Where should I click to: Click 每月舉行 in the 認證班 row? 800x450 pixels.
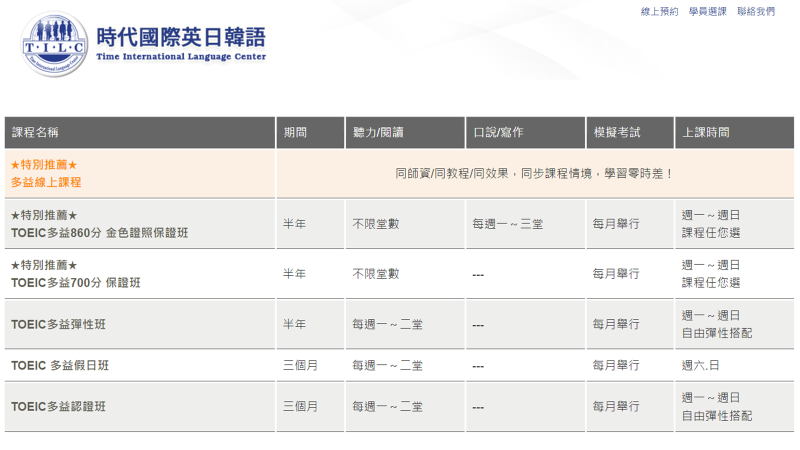[x=616, y=407]
